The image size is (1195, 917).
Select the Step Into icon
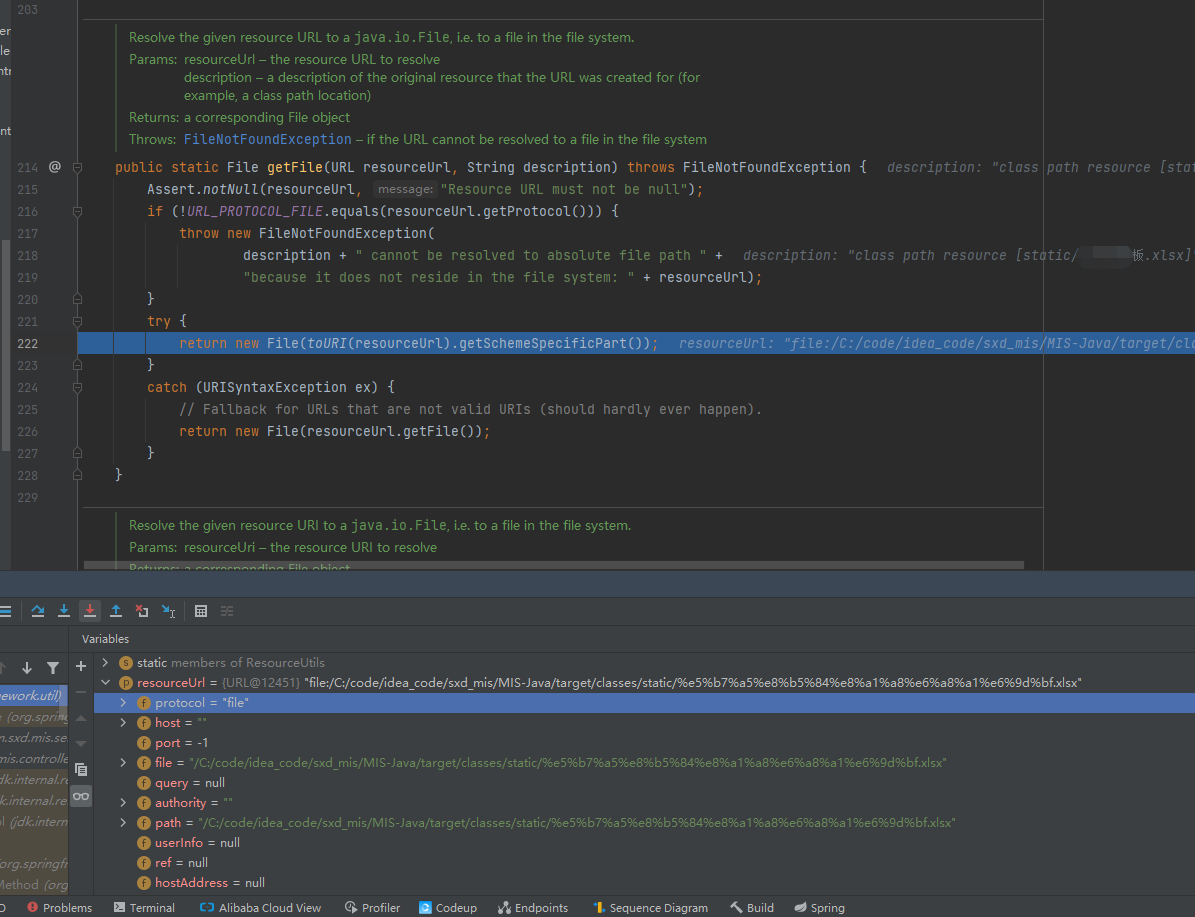(64, 611)
